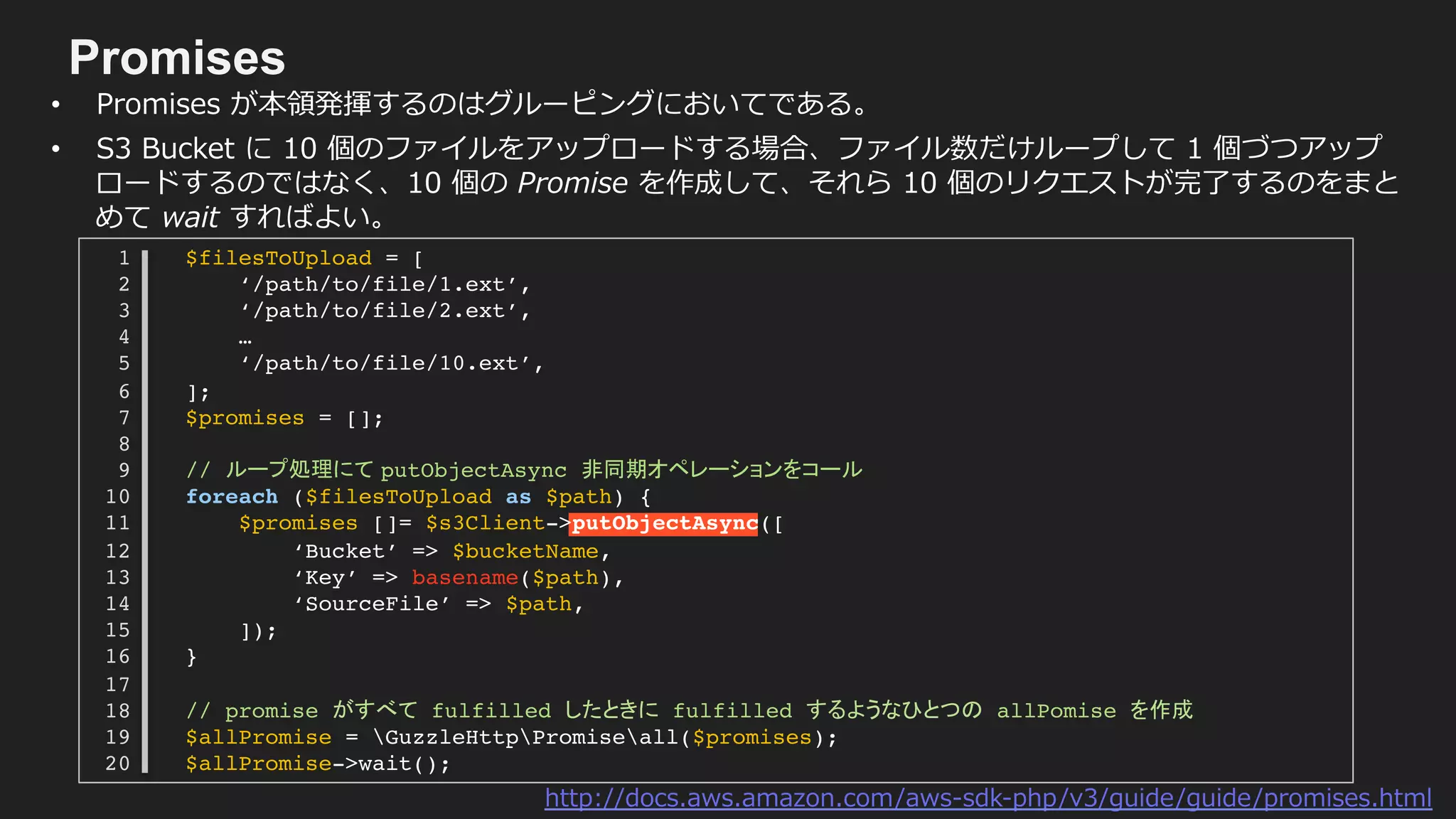Screen dimensions: 1456x819
Task: Click the '$promises = [];' code line
Action: 284,418
